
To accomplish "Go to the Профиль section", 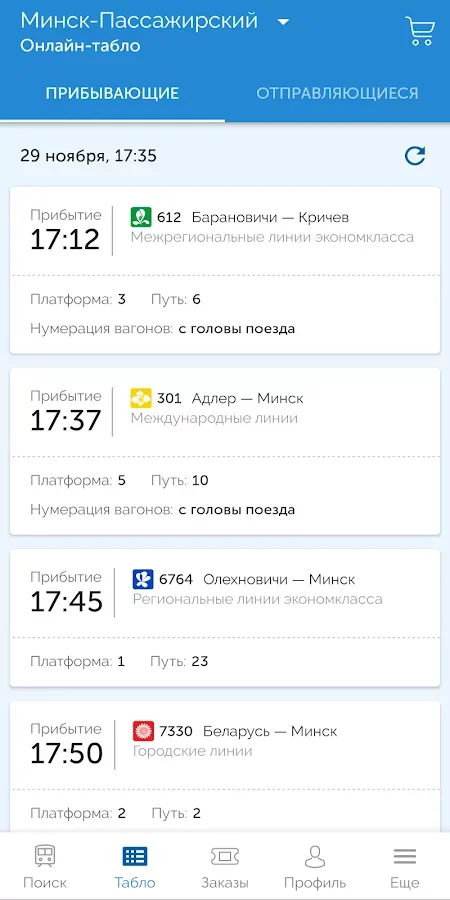I will [315, 866].
